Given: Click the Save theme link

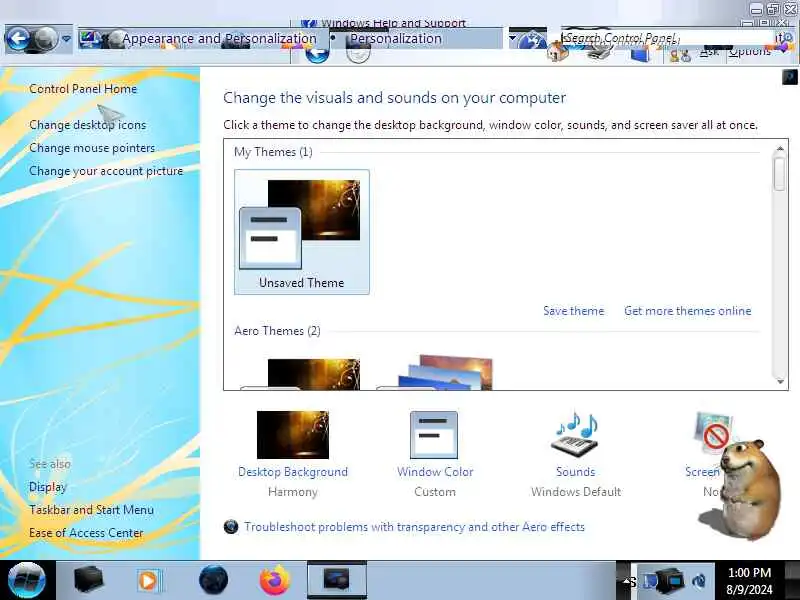Looking at the screenshot, I should 573,311.
